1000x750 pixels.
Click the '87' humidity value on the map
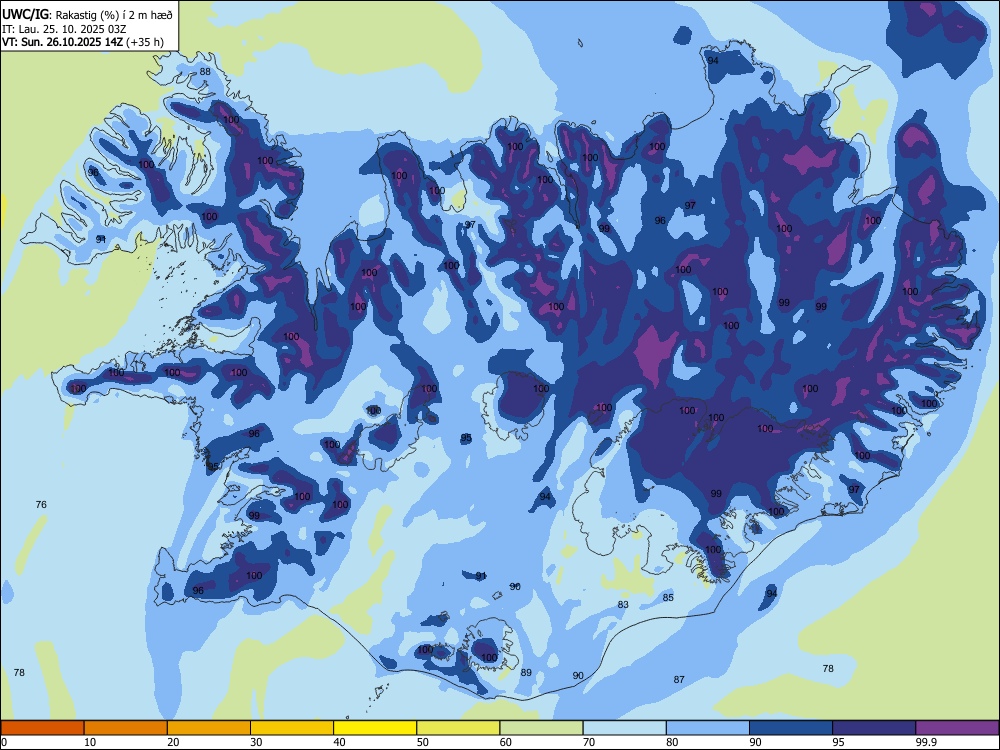[x=679, y=680]
